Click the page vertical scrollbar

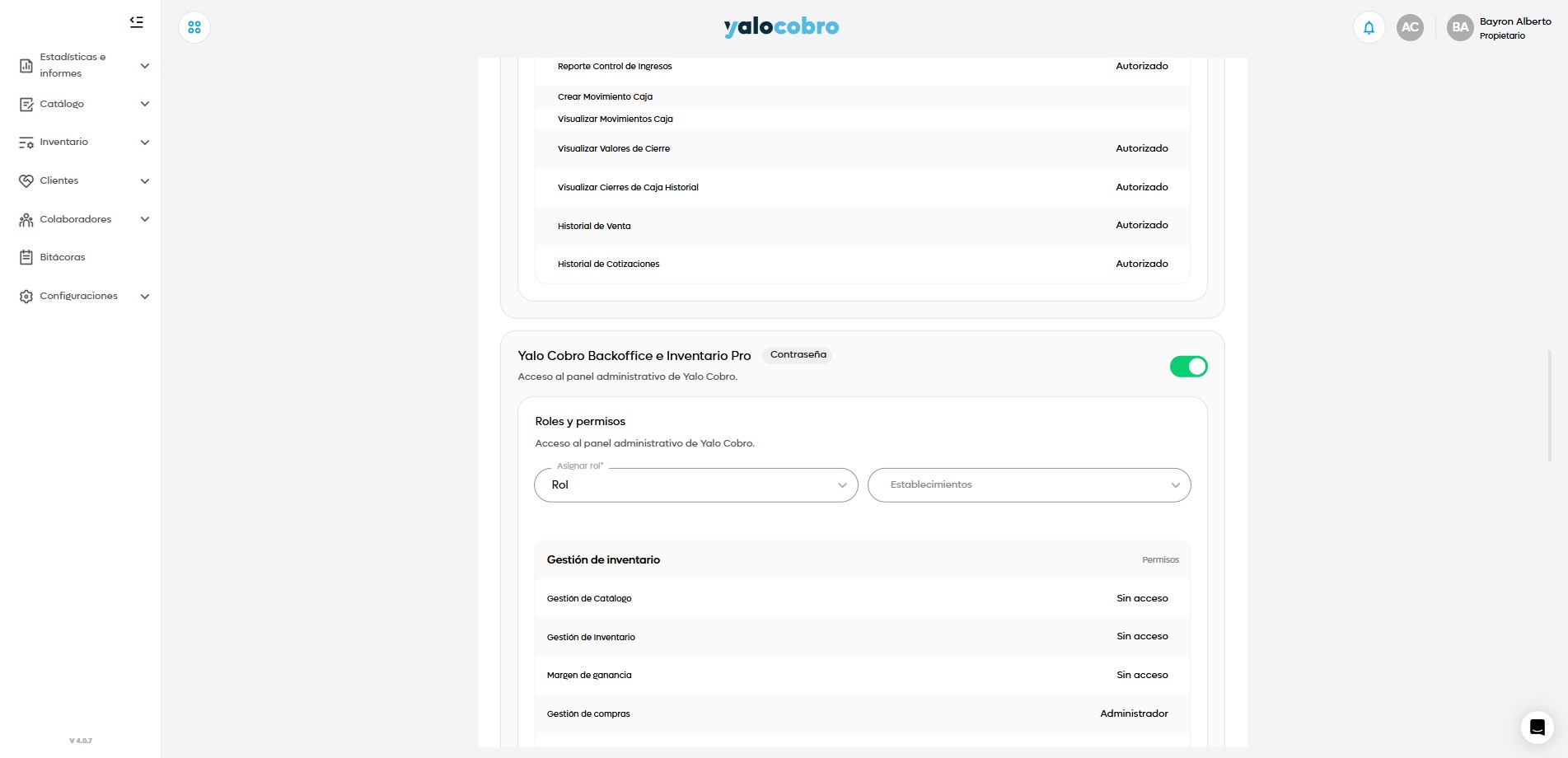pyautogui.click(x=1549, y=405)
